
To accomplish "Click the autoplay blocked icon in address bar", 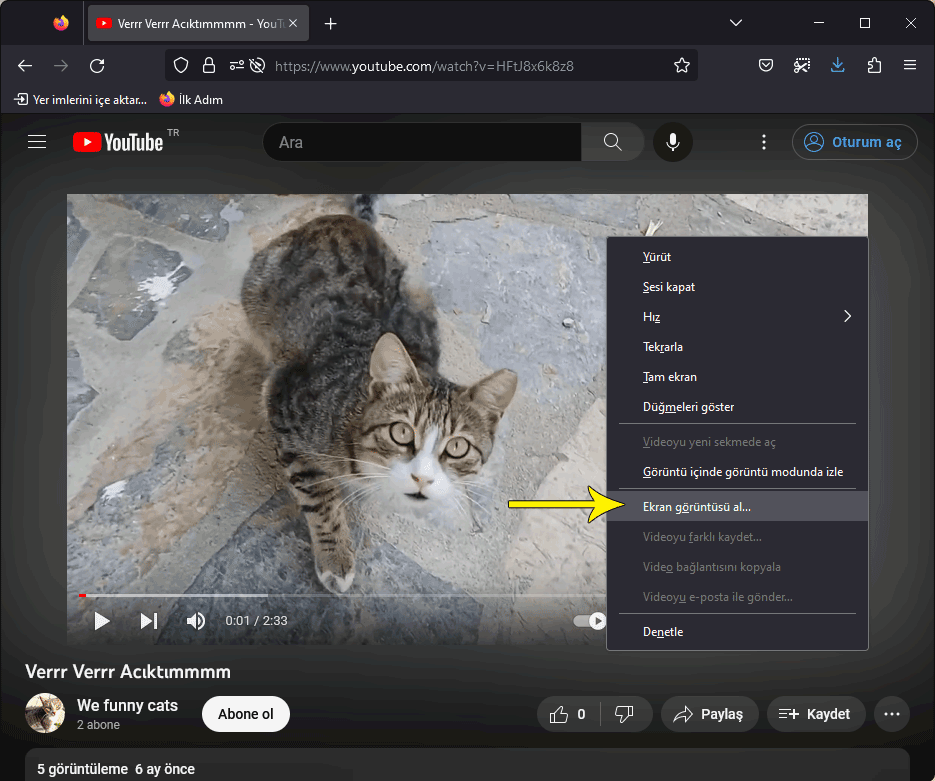I will pos(258,66).
